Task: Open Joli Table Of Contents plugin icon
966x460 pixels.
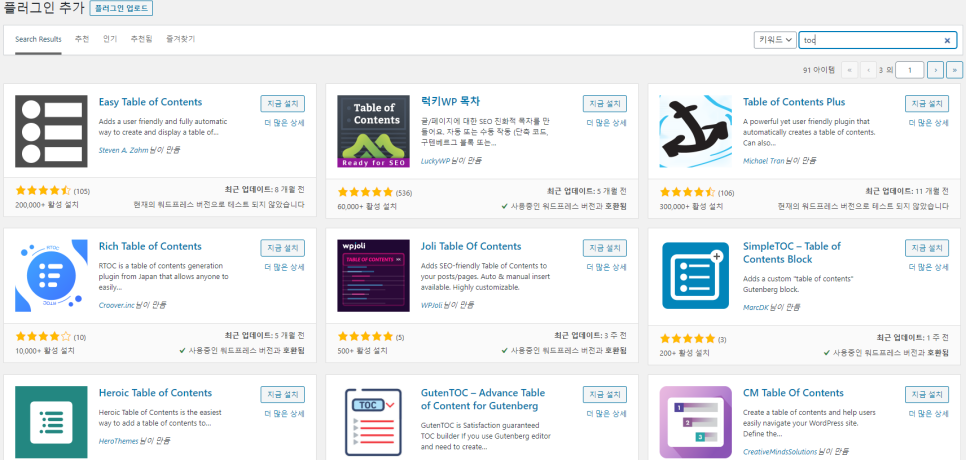Action: coord(373,276)
